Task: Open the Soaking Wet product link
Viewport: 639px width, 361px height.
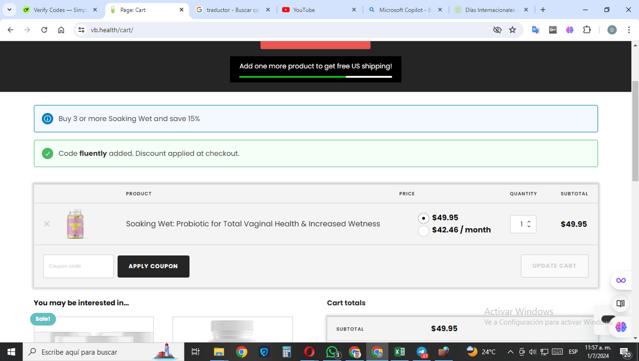Action: tap(253, 224)
